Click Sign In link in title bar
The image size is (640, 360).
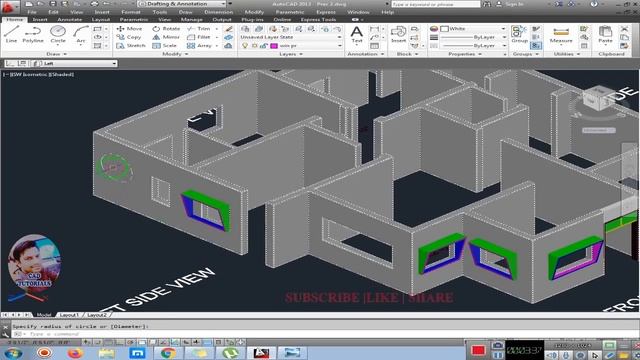pos(514,4)
